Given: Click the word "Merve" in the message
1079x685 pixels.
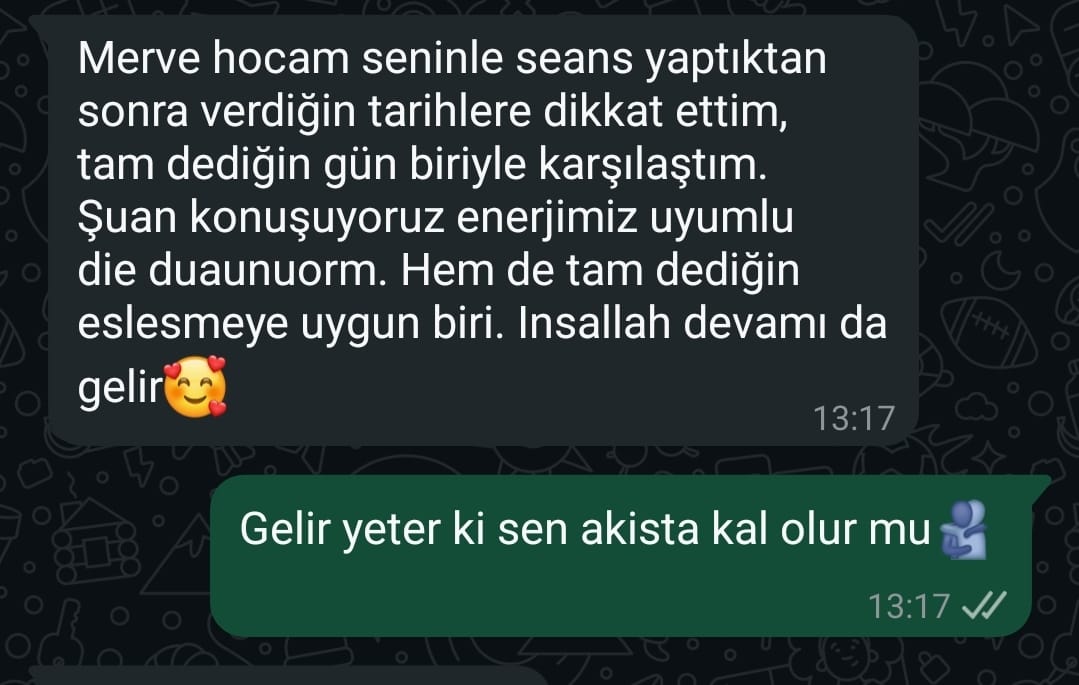Looking at the screenshot, I should pos(139,58).
